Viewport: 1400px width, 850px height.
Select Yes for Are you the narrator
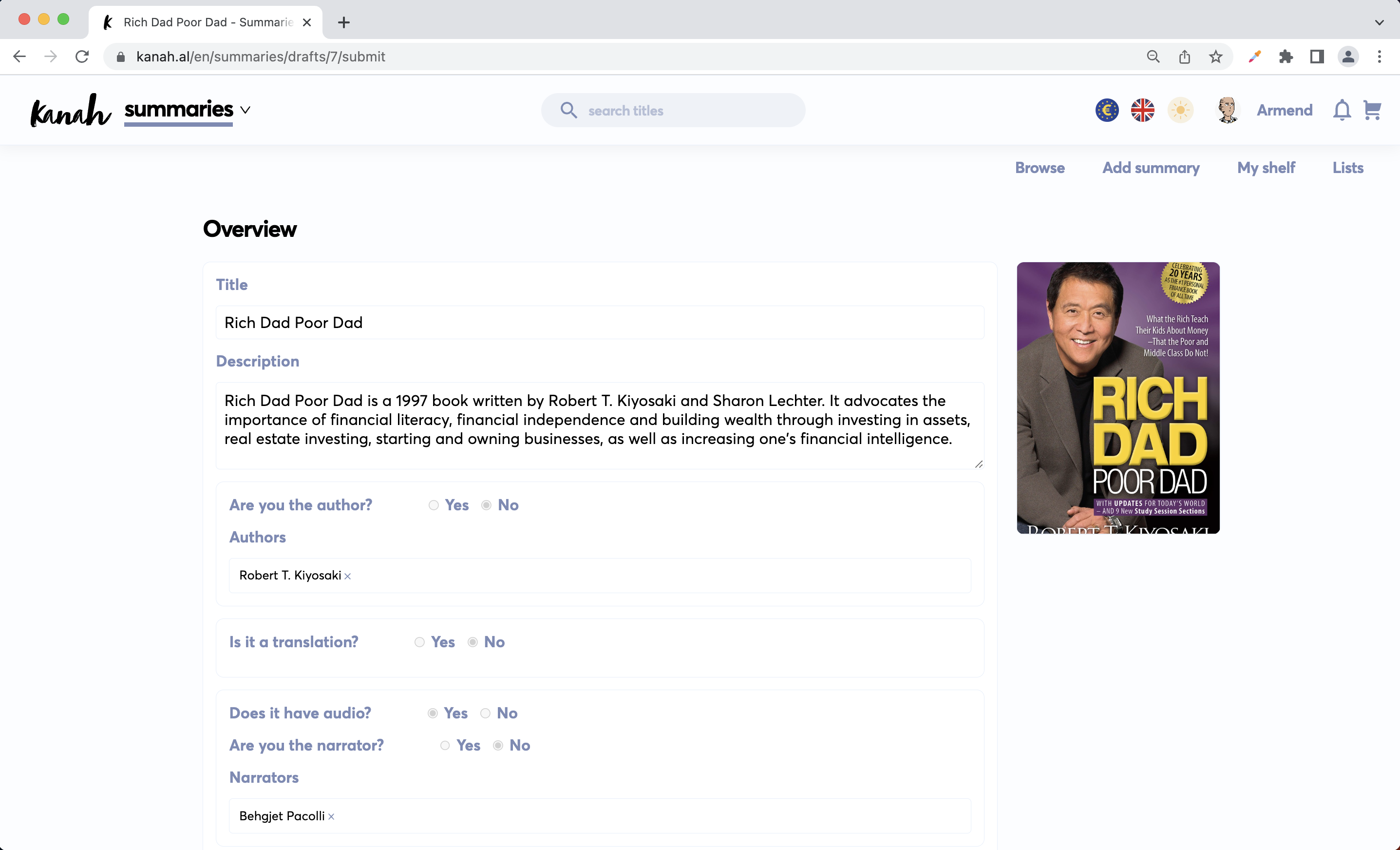445,745
